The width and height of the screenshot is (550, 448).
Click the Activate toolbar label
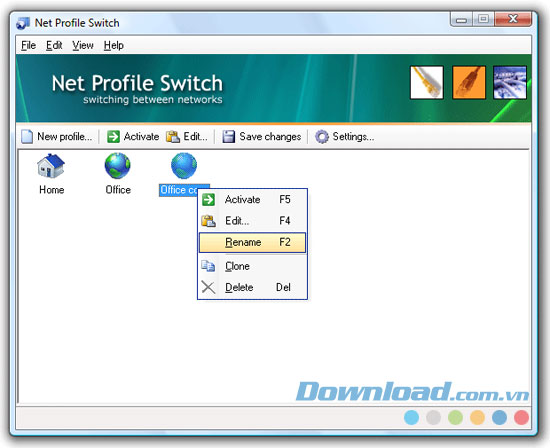pyautogui.click(x=141, y=136)
